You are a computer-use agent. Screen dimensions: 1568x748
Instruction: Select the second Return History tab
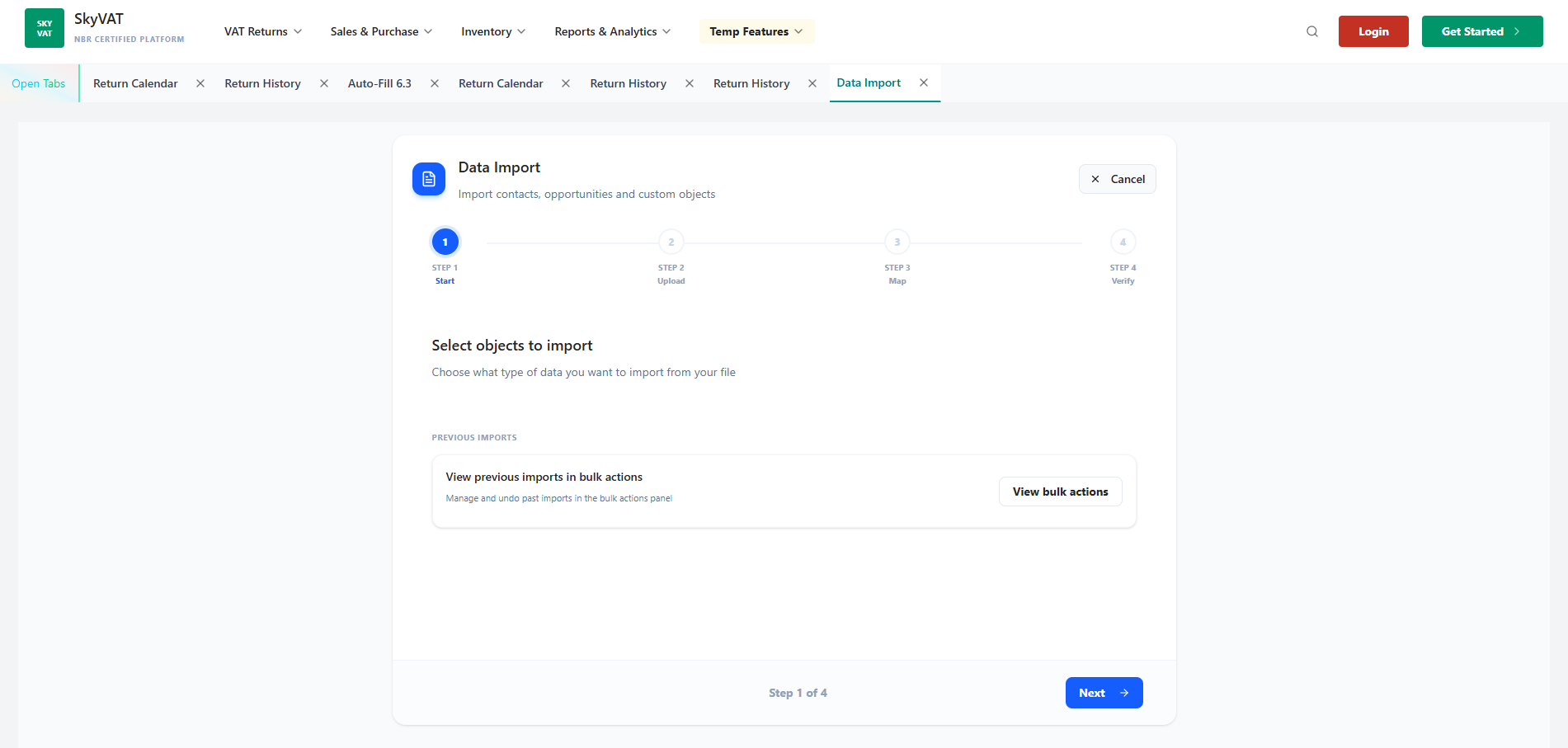[x=629, y=83]
